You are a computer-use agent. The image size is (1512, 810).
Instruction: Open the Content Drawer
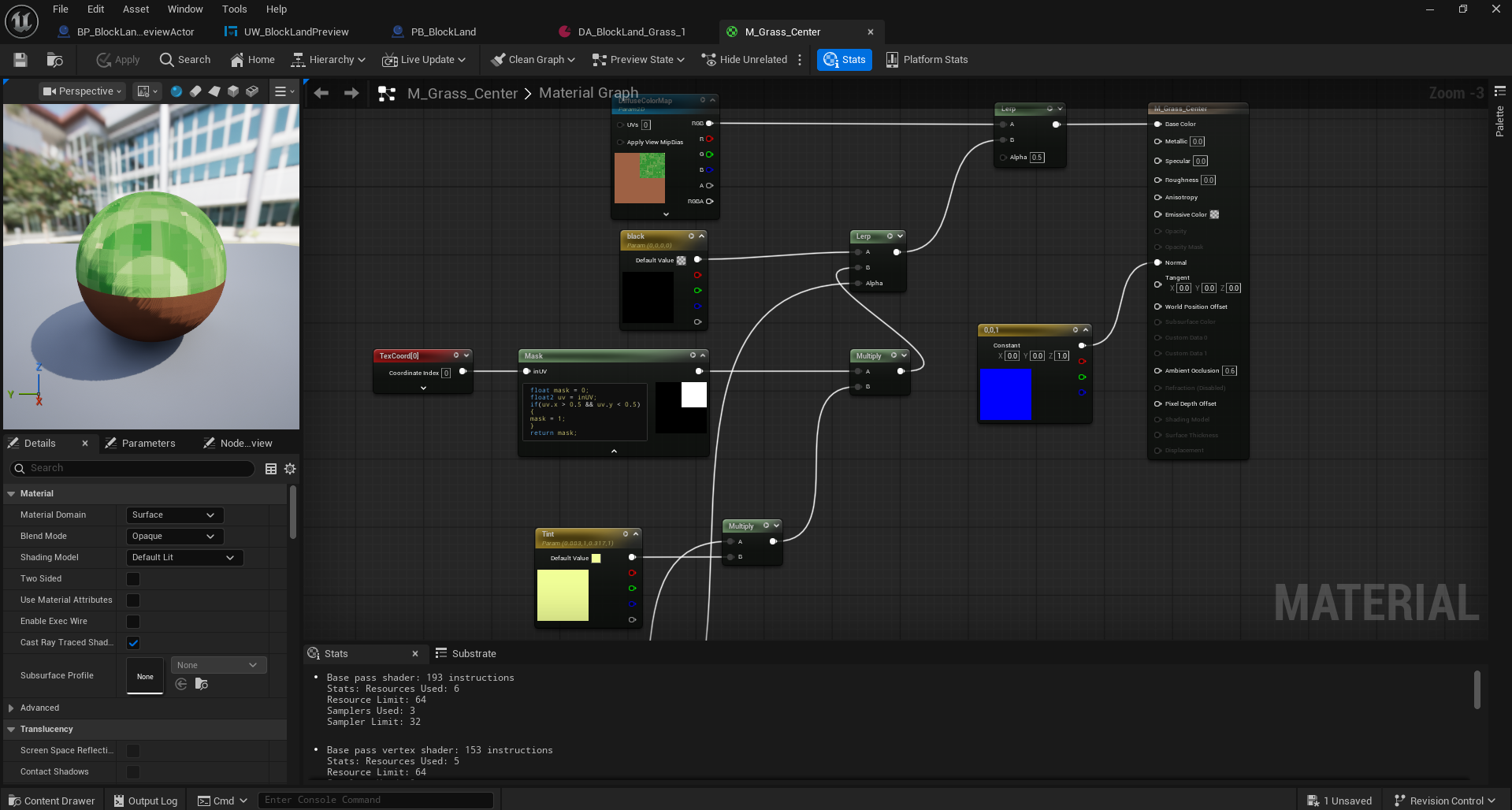[51, 801]
